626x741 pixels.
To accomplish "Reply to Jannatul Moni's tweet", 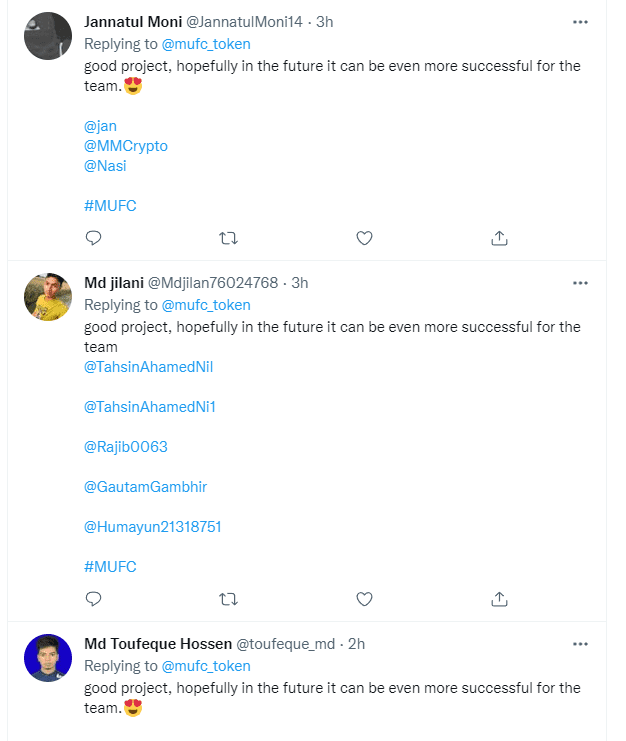I will pyautogui.click(x=93, y=238).
